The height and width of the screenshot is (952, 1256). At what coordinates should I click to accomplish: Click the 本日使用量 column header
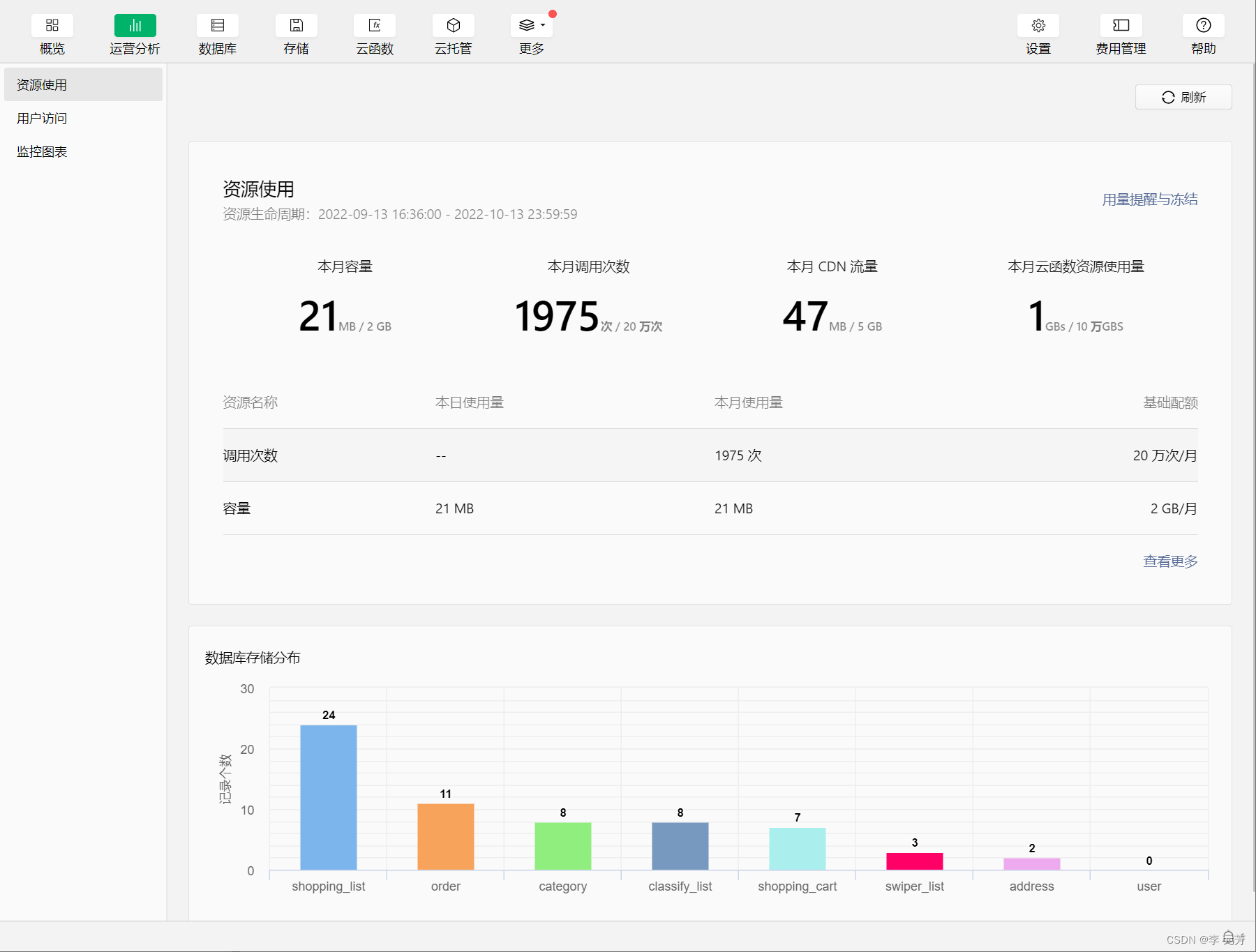[470, 402]
